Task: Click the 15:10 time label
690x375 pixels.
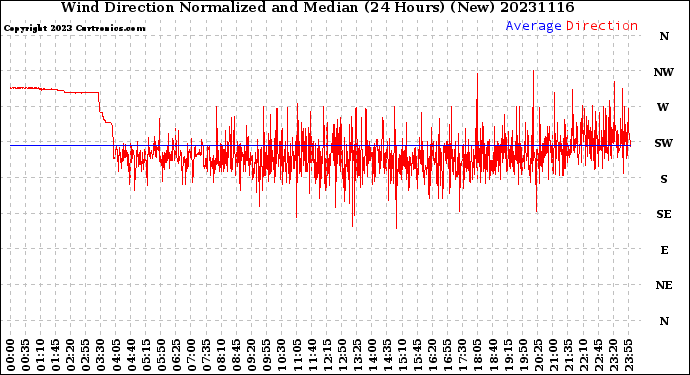Action: coord(402,355)
